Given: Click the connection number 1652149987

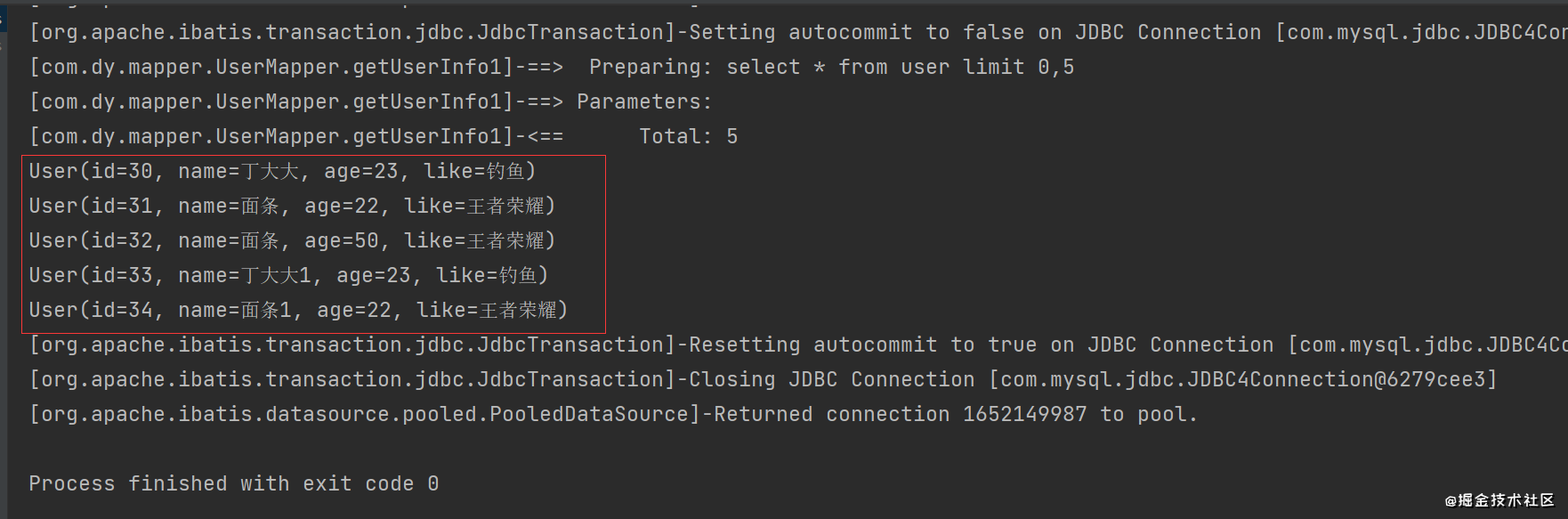Looking at the screenshot, I should point(1024,415).
